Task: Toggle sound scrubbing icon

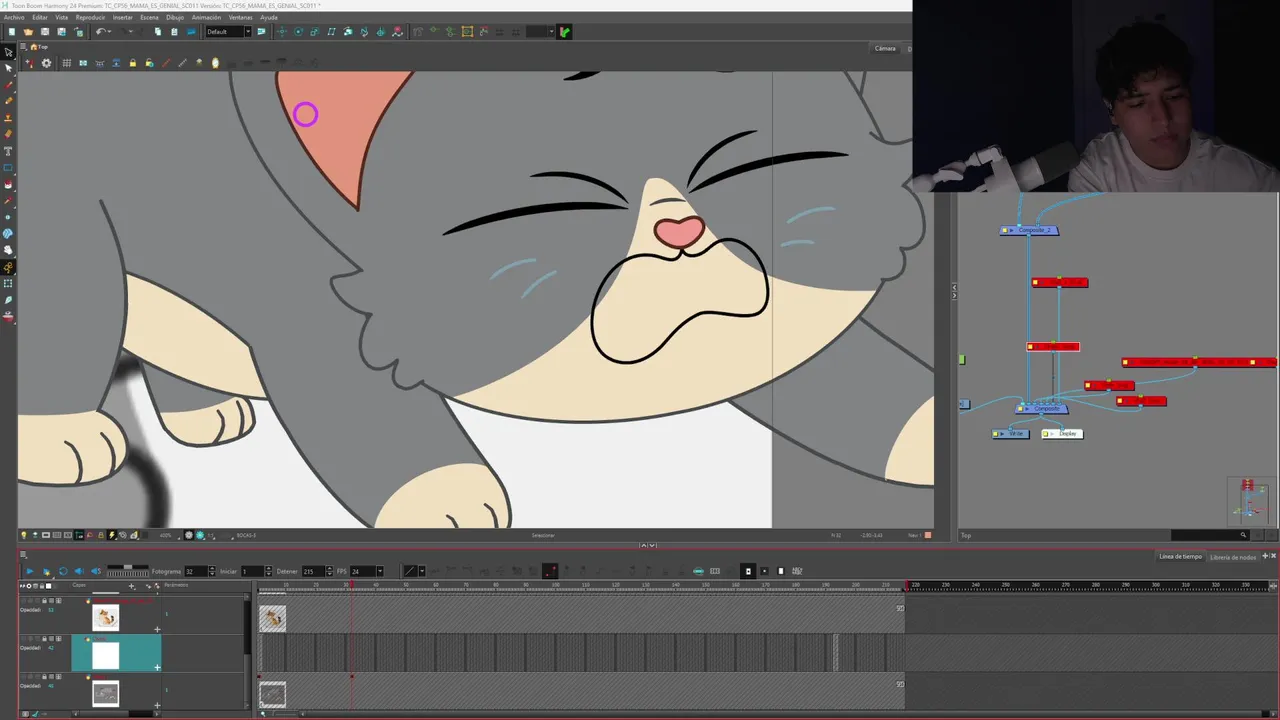Action: pos(95,571)
